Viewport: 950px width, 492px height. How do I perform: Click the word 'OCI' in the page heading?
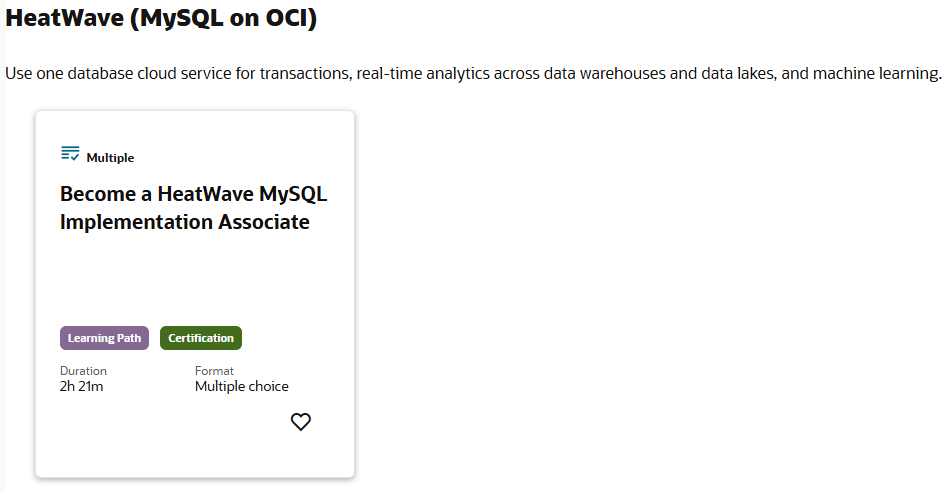point(287,19)
